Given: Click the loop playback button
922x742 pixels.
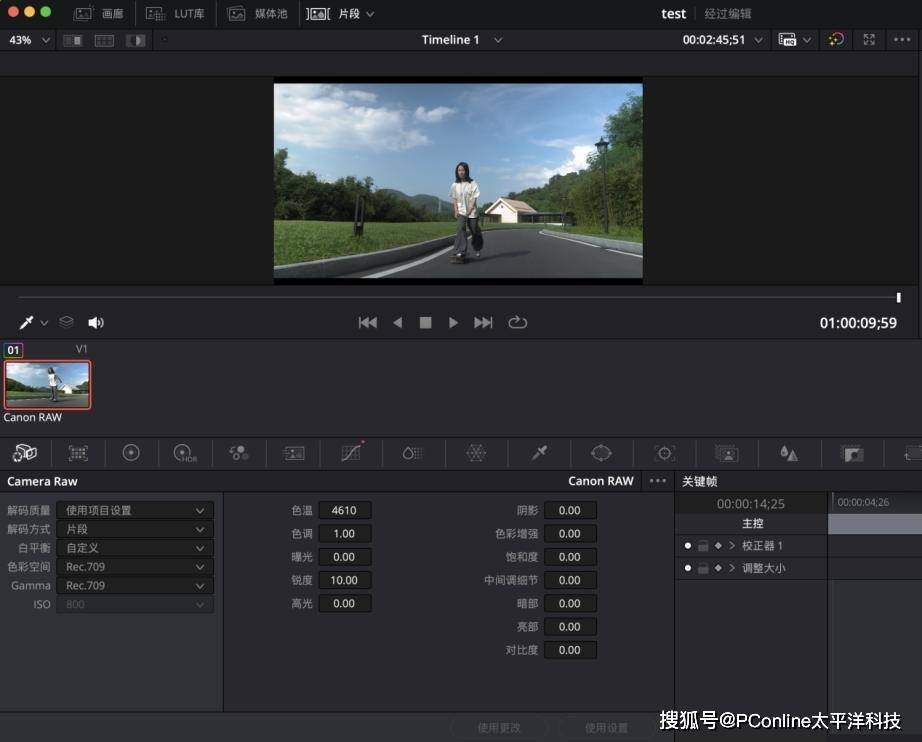Looking at the screenshot, I should (517, 322).
